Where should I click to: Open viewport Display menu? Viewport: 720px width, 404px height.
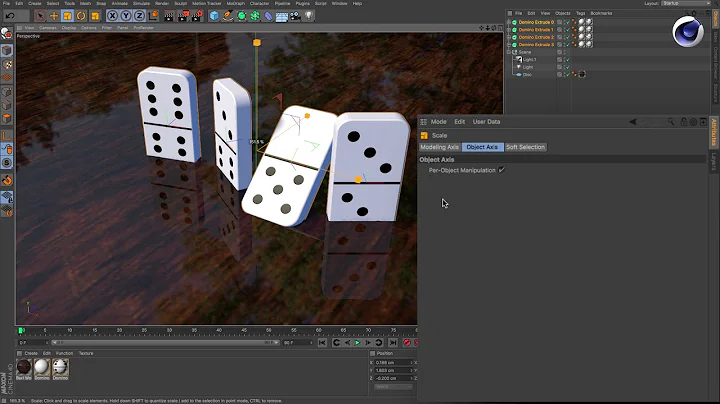tap(68, 28)
